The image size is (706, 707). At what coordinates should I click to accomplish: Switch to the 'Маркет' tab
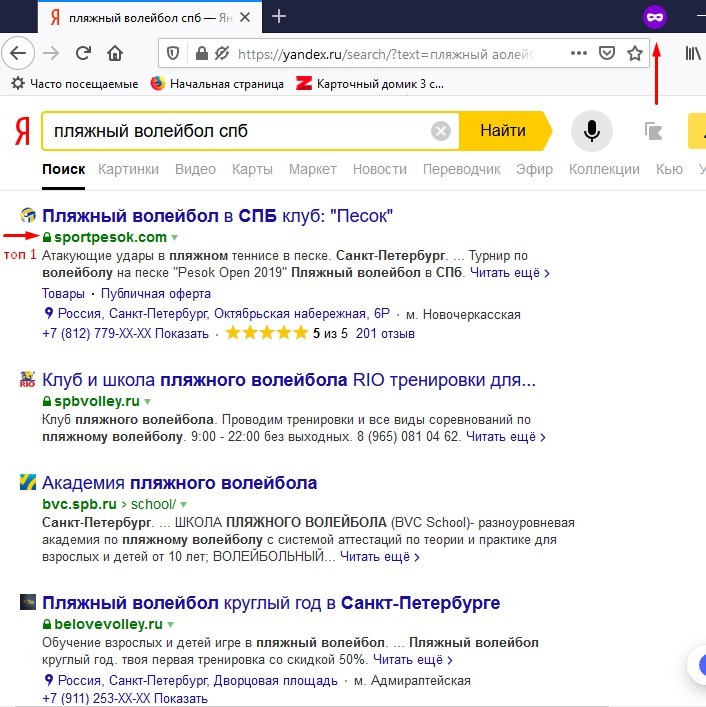(312, 169)
